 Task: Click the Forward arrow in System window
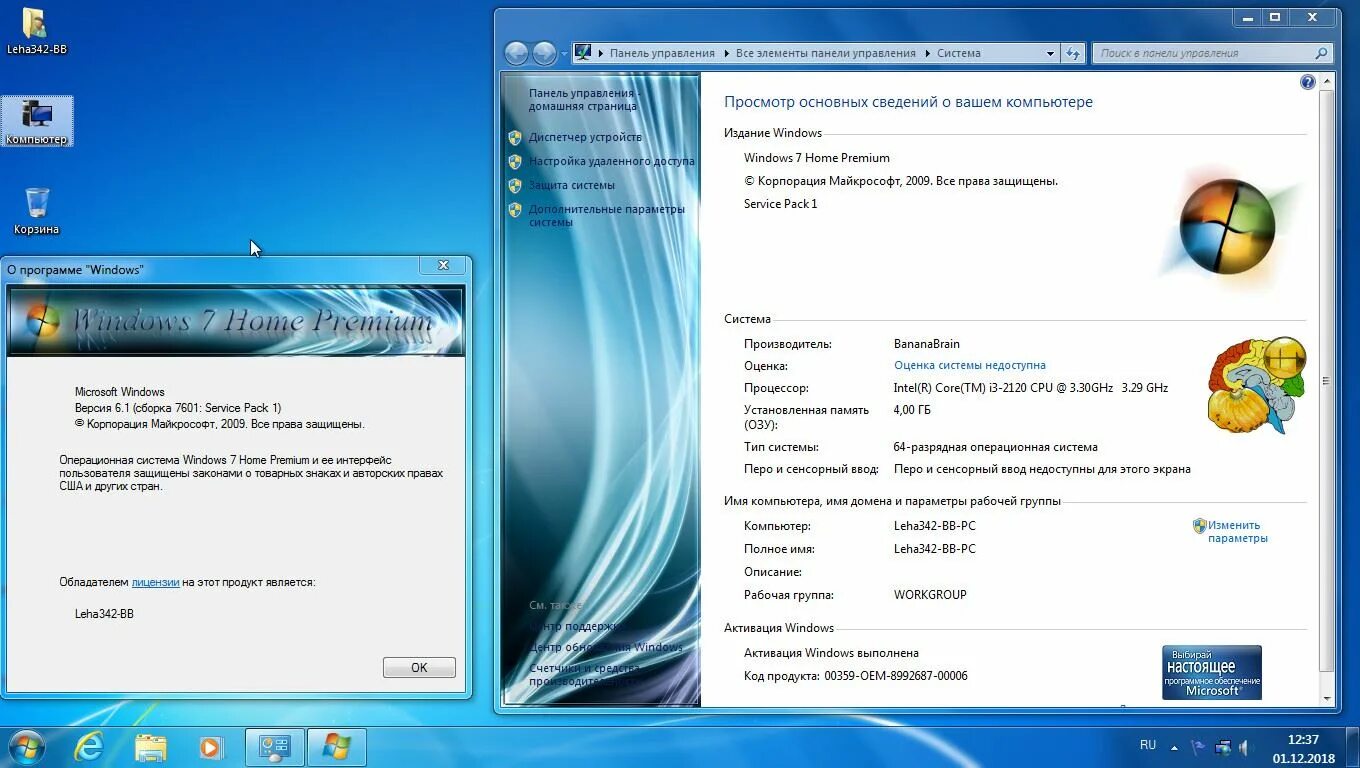click(544, 53)
